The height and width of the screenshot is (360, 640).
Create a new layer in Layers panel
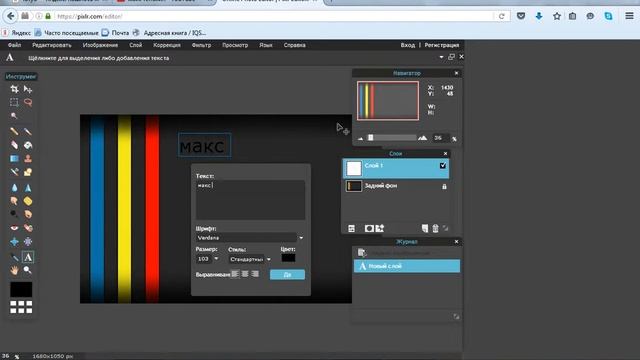tap(425, 229)
